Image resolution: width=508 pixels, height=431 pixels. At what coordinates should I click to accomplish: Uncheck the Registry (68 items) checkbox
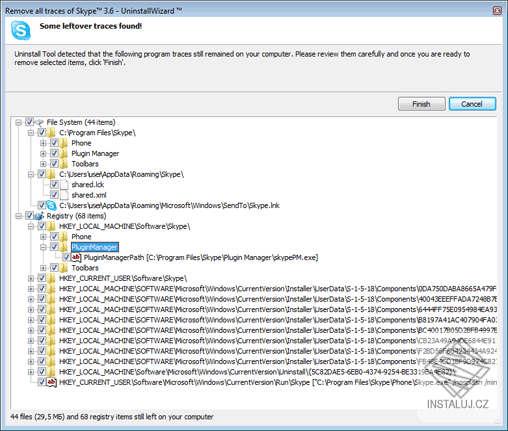click(29, 216)
